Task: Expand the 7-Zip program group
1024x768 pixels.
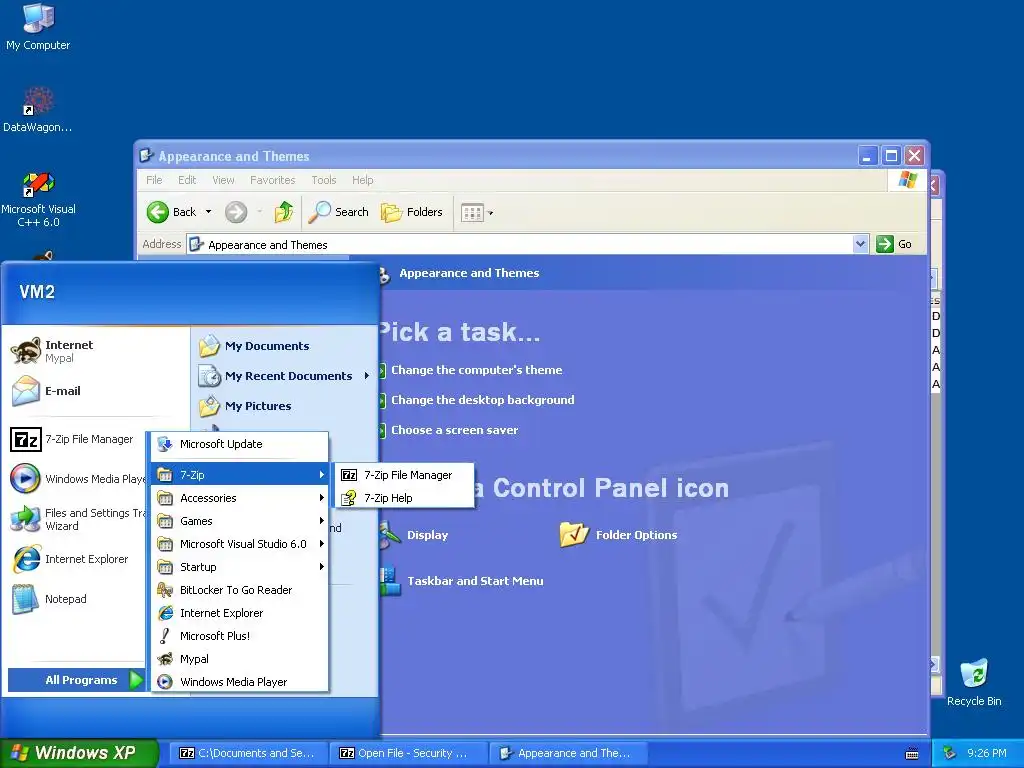Action: 240,475
